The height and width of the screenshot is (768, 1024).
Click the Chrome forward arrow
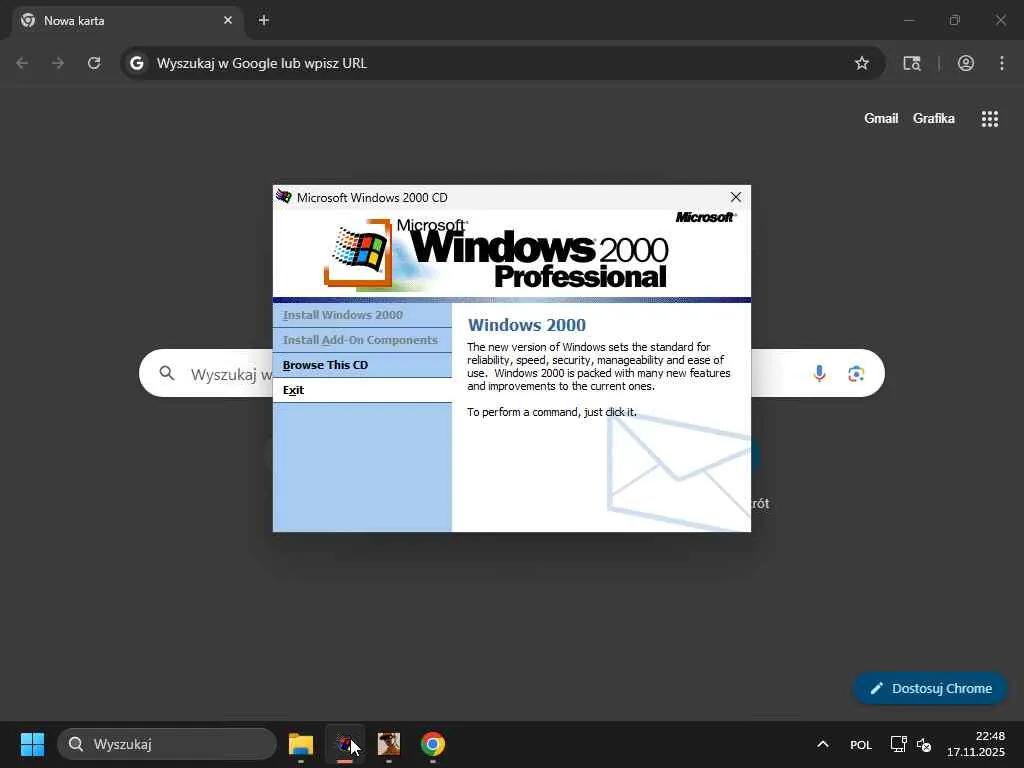(x=58, y=63)
